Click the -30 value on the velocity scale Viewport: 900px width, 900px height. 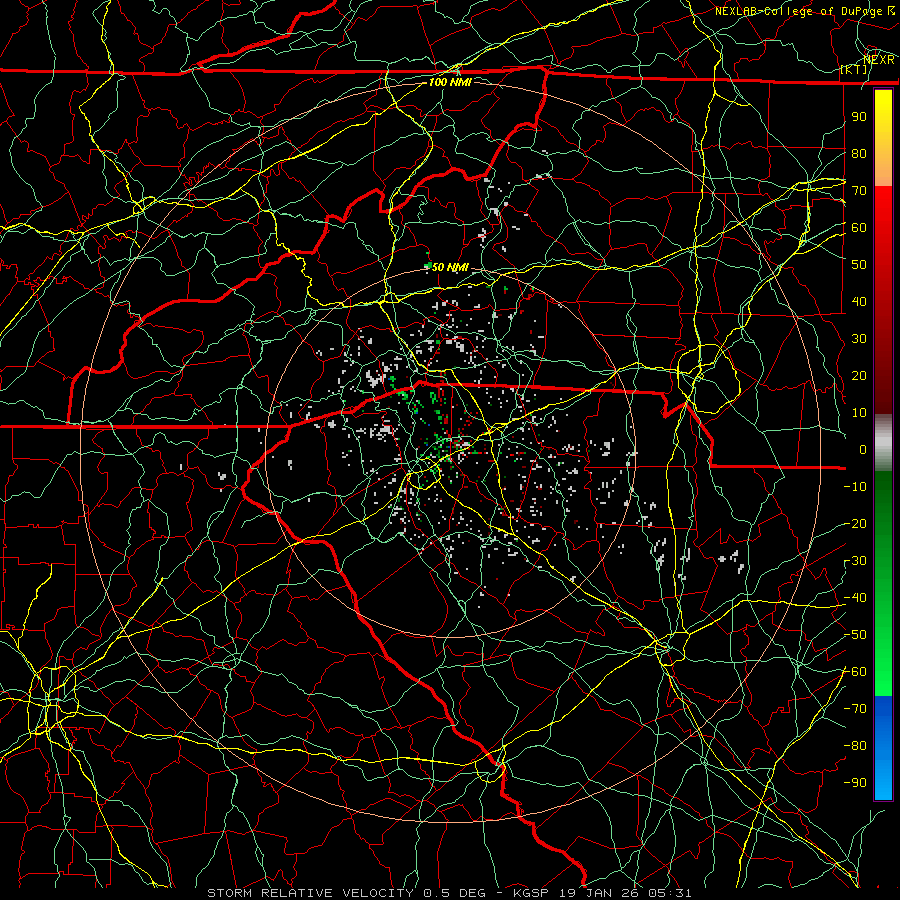(x=855, y=561)
